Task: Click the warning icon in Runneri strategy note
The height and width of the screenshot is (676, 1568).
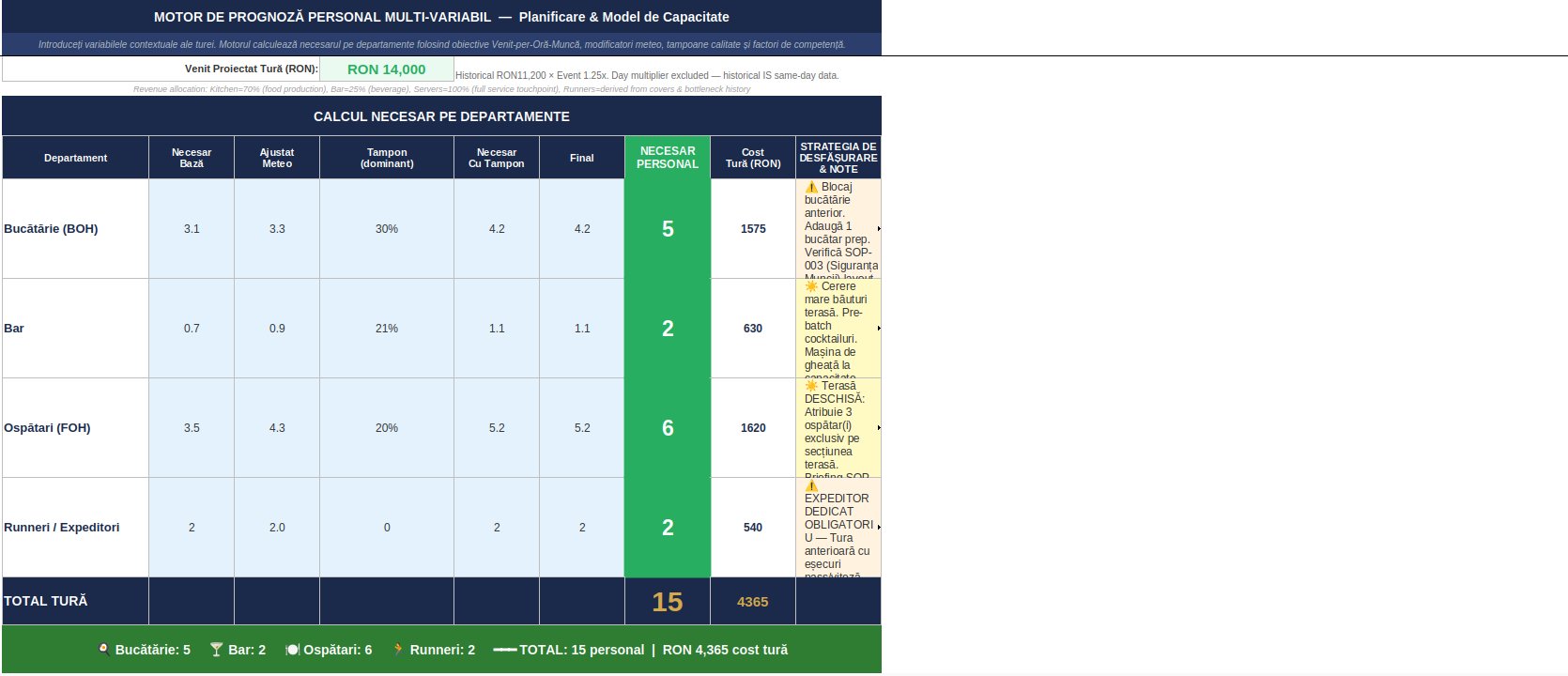Action: [811, 485]
